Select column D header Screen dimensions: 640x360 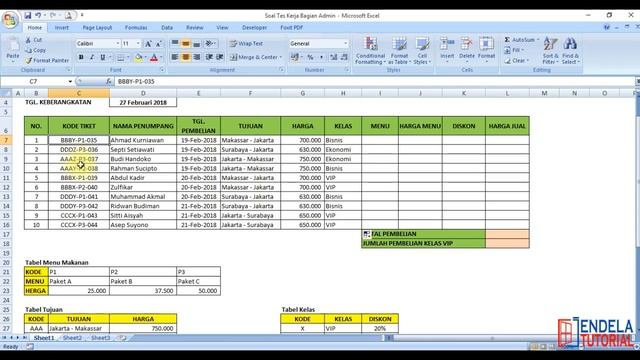143,93
